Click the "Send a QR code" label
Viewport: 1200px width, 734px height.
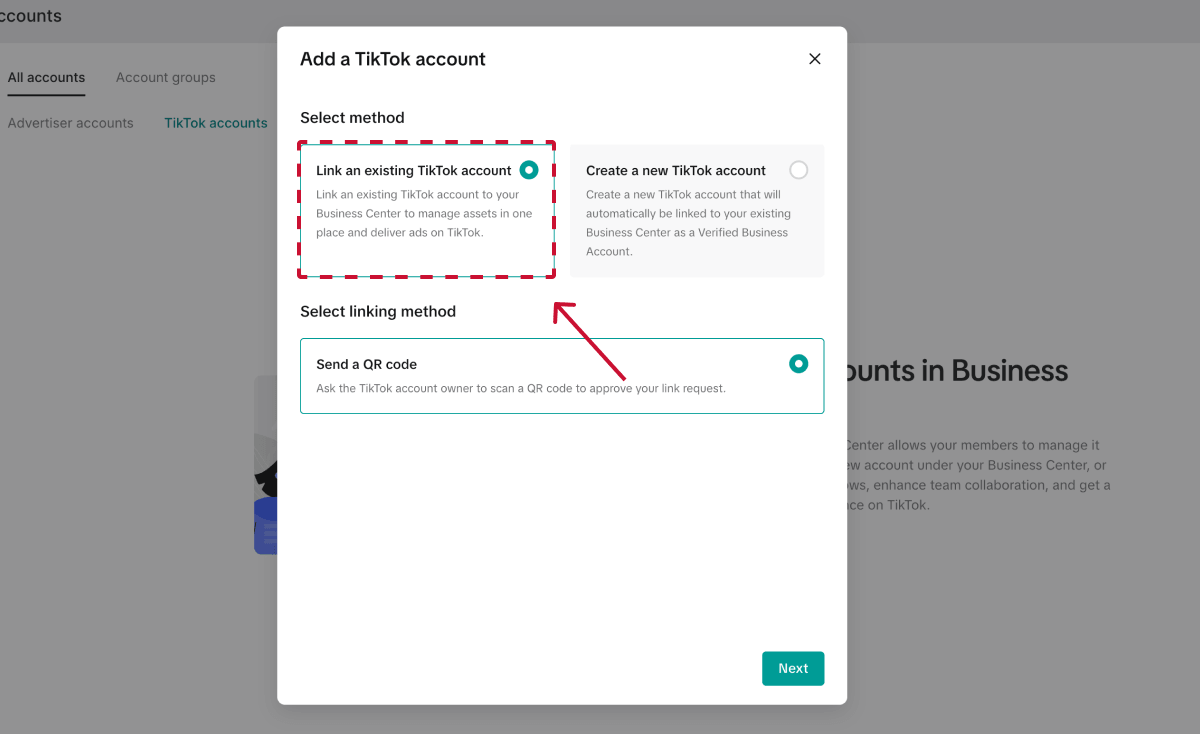tap(367, 365)
